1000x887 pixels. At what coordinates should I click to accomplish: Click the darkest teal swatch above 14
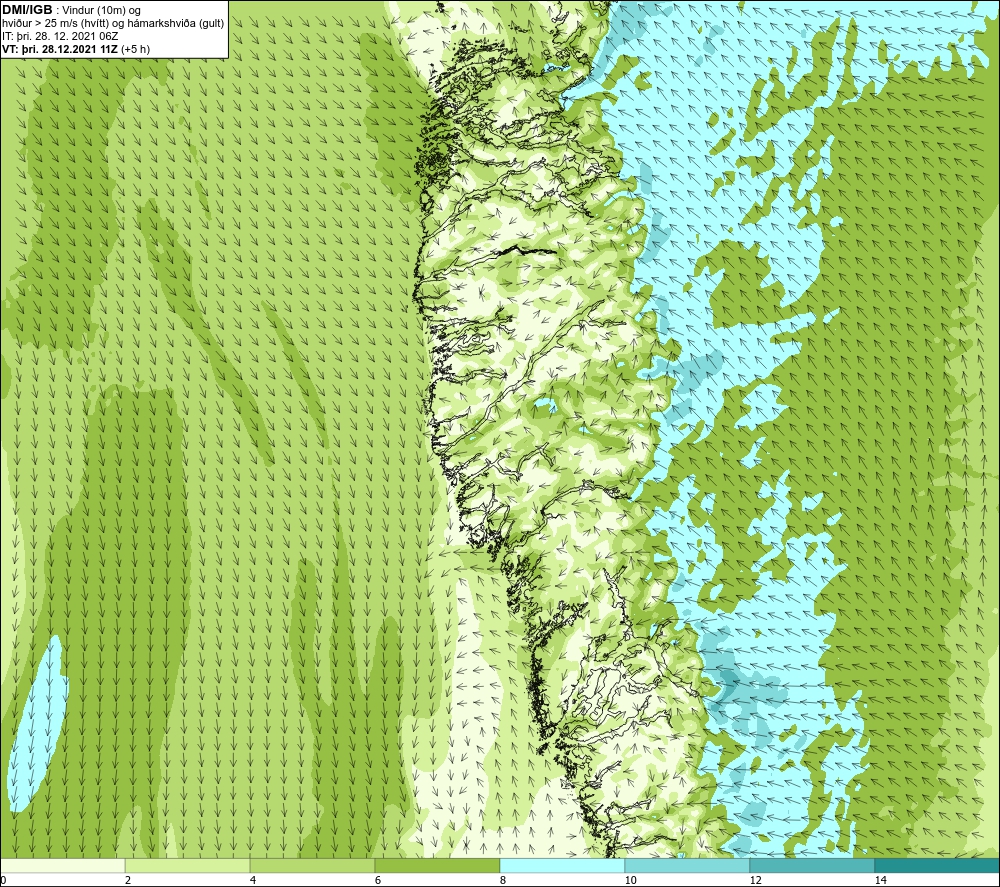938,865
